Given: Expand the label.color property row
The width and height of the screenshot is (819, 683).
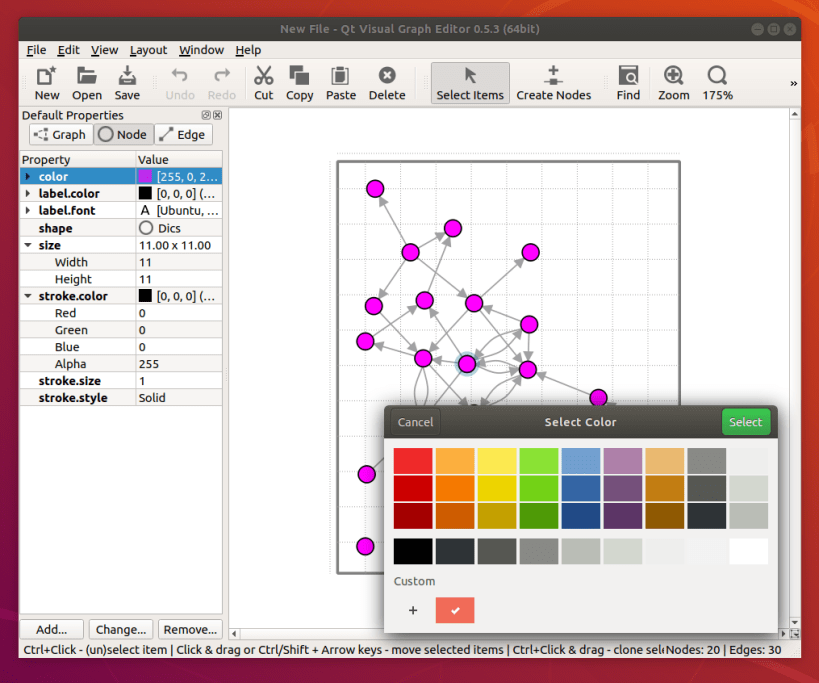Looking at the screenshot, I should [x=28, y=194].
